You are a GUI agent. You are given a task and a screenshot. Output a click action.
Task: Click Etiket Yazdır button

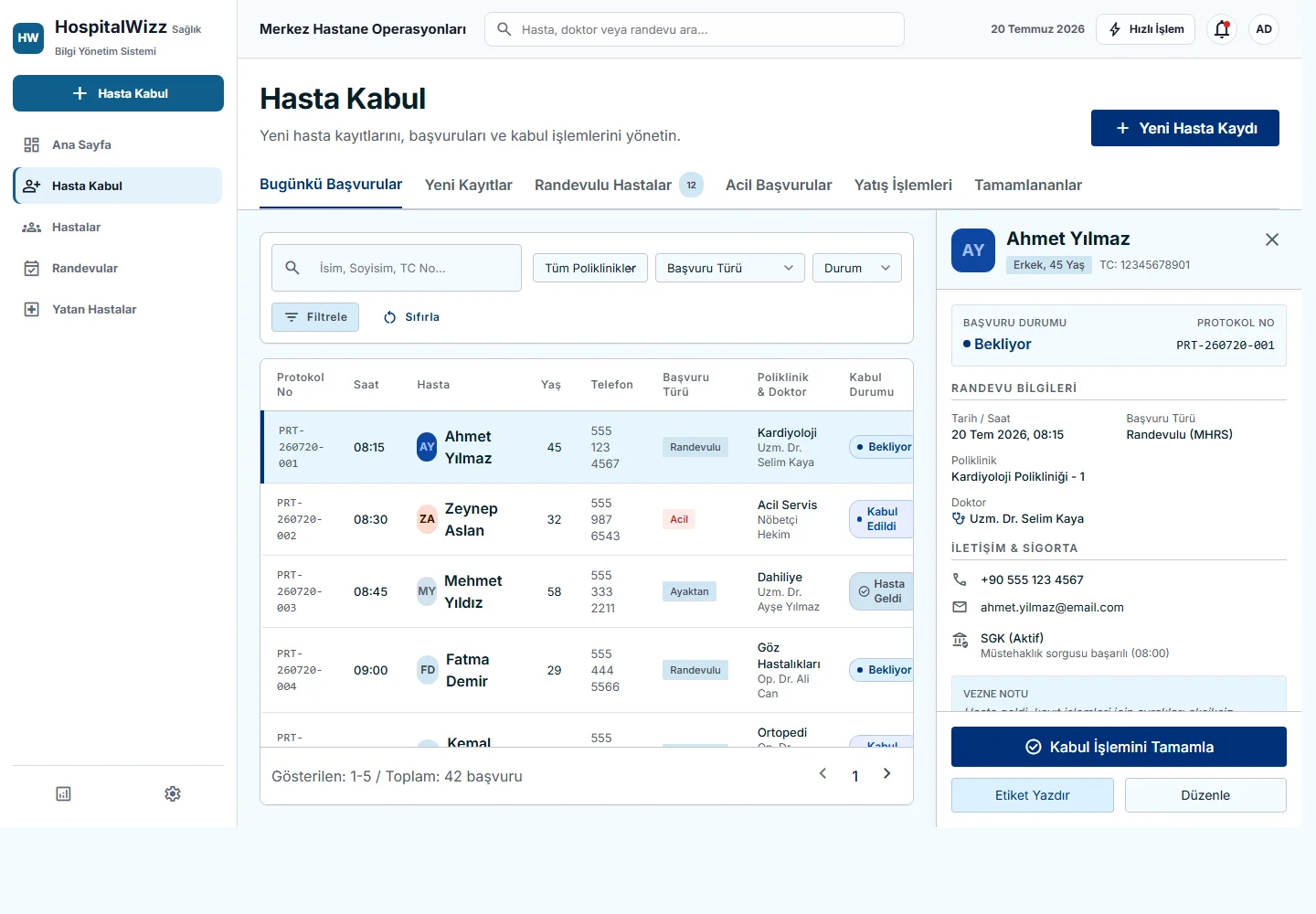(x=1033, y=795)
